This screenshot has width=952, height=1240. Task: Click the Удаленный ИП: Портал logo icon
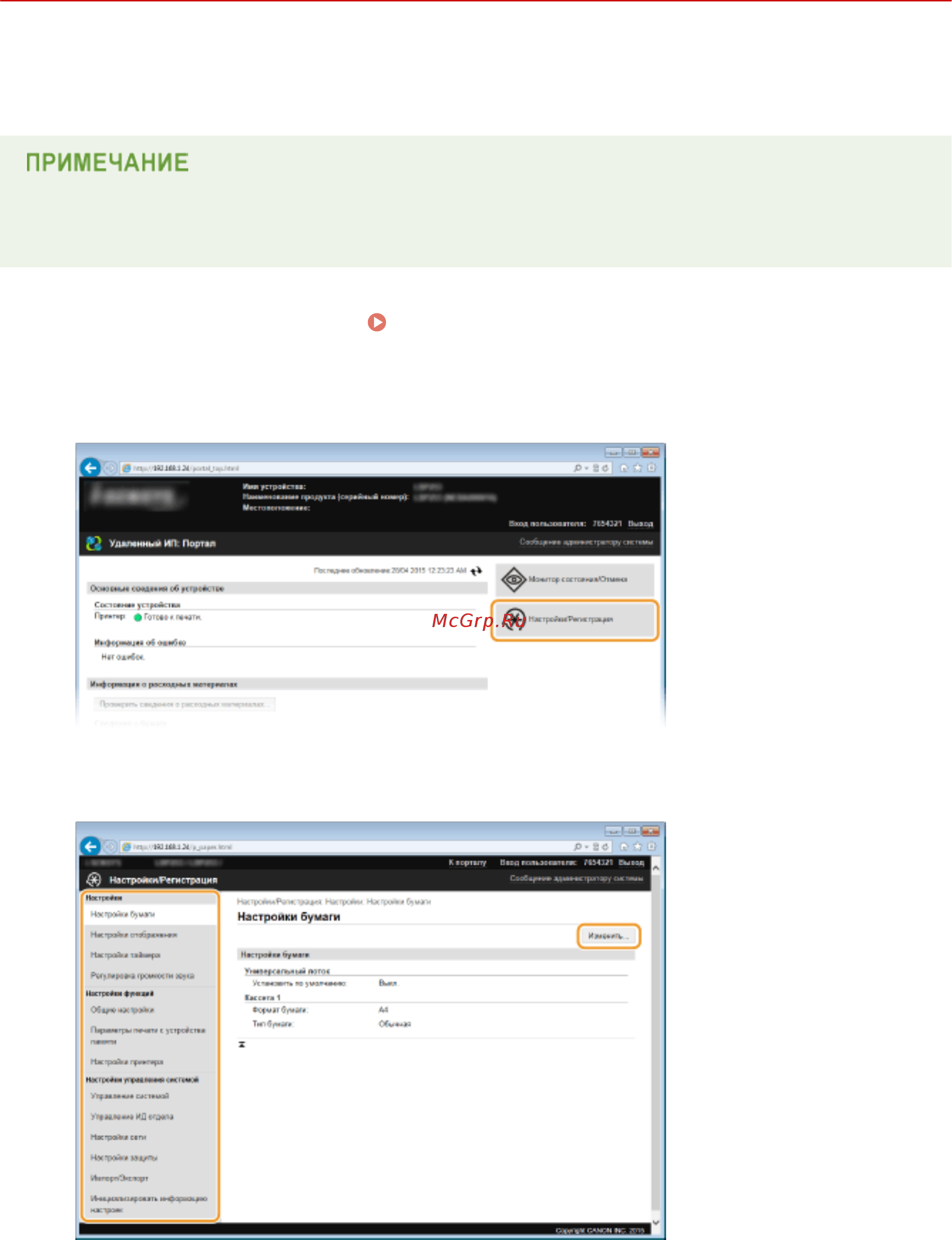93,543
